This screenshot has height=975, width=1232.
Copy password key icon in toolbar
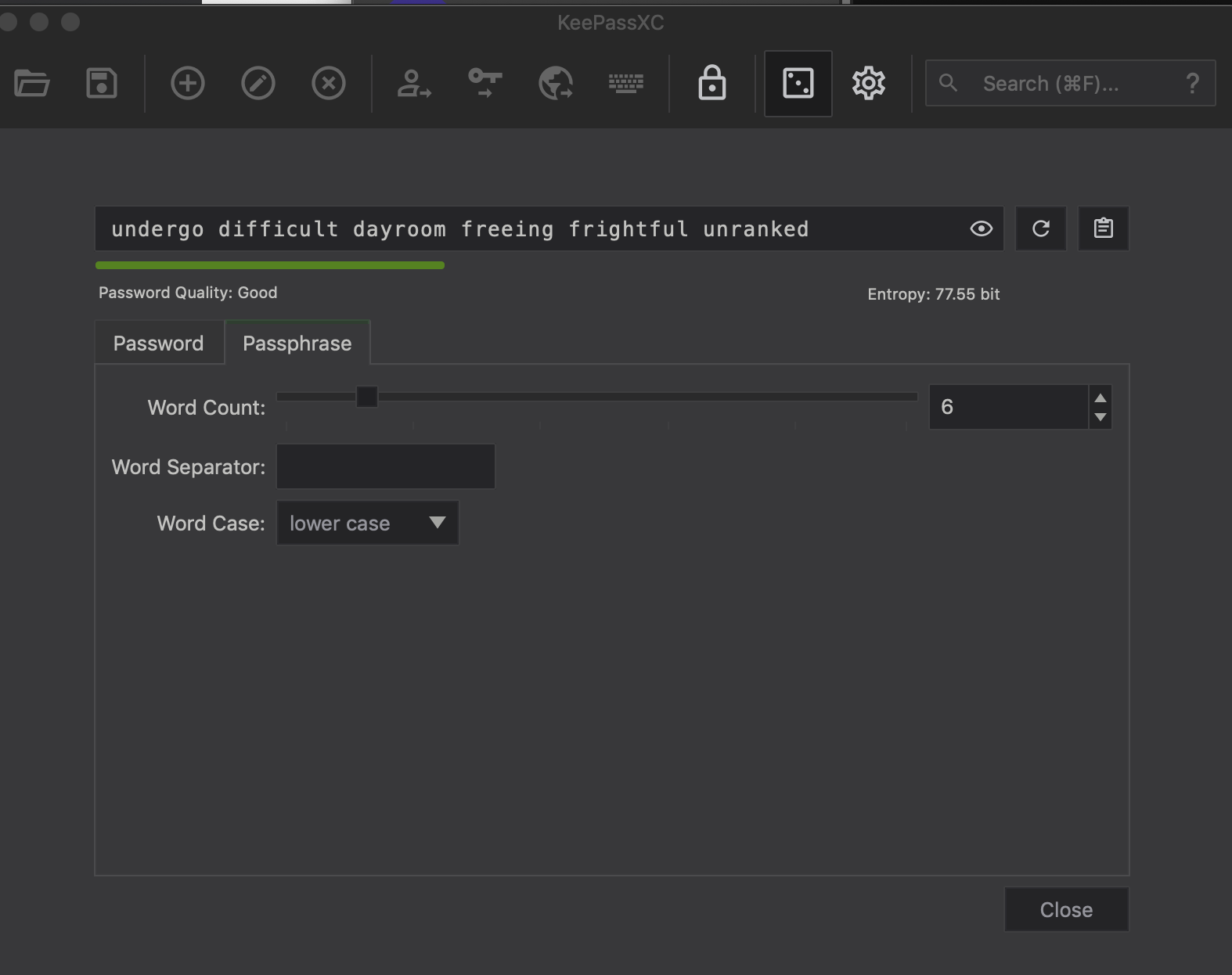[x=485, y=83]
